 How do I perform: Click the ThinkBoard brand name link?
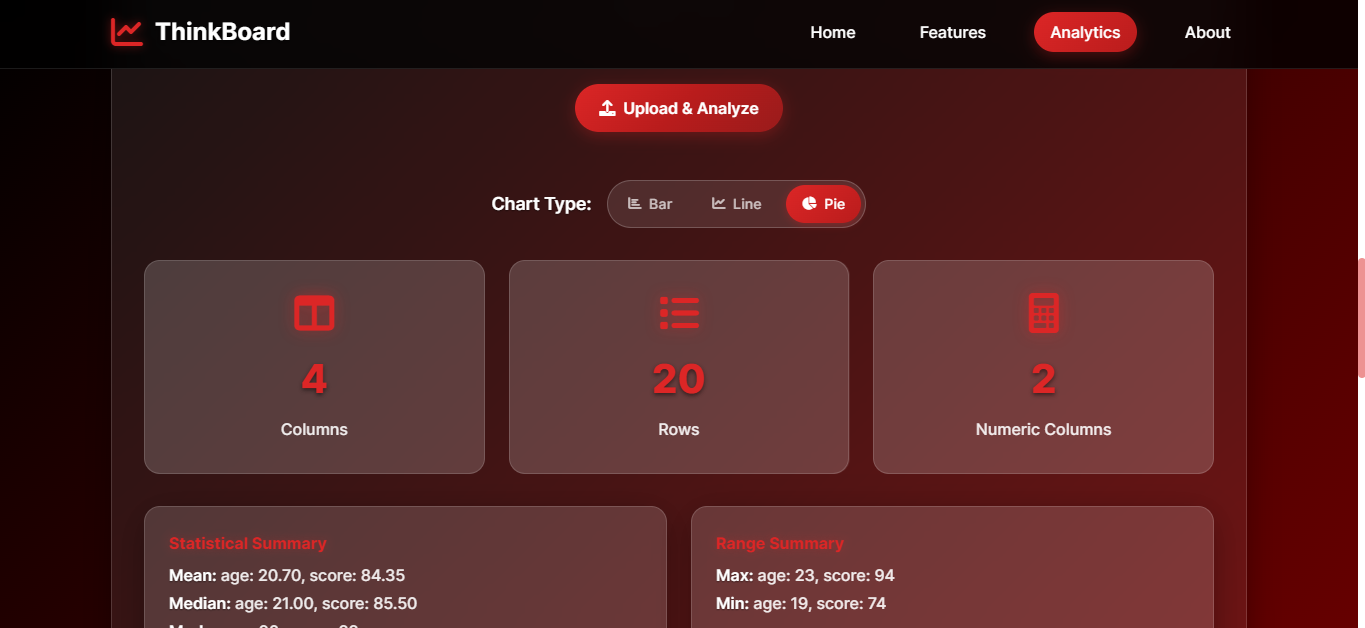coord(220,31)
